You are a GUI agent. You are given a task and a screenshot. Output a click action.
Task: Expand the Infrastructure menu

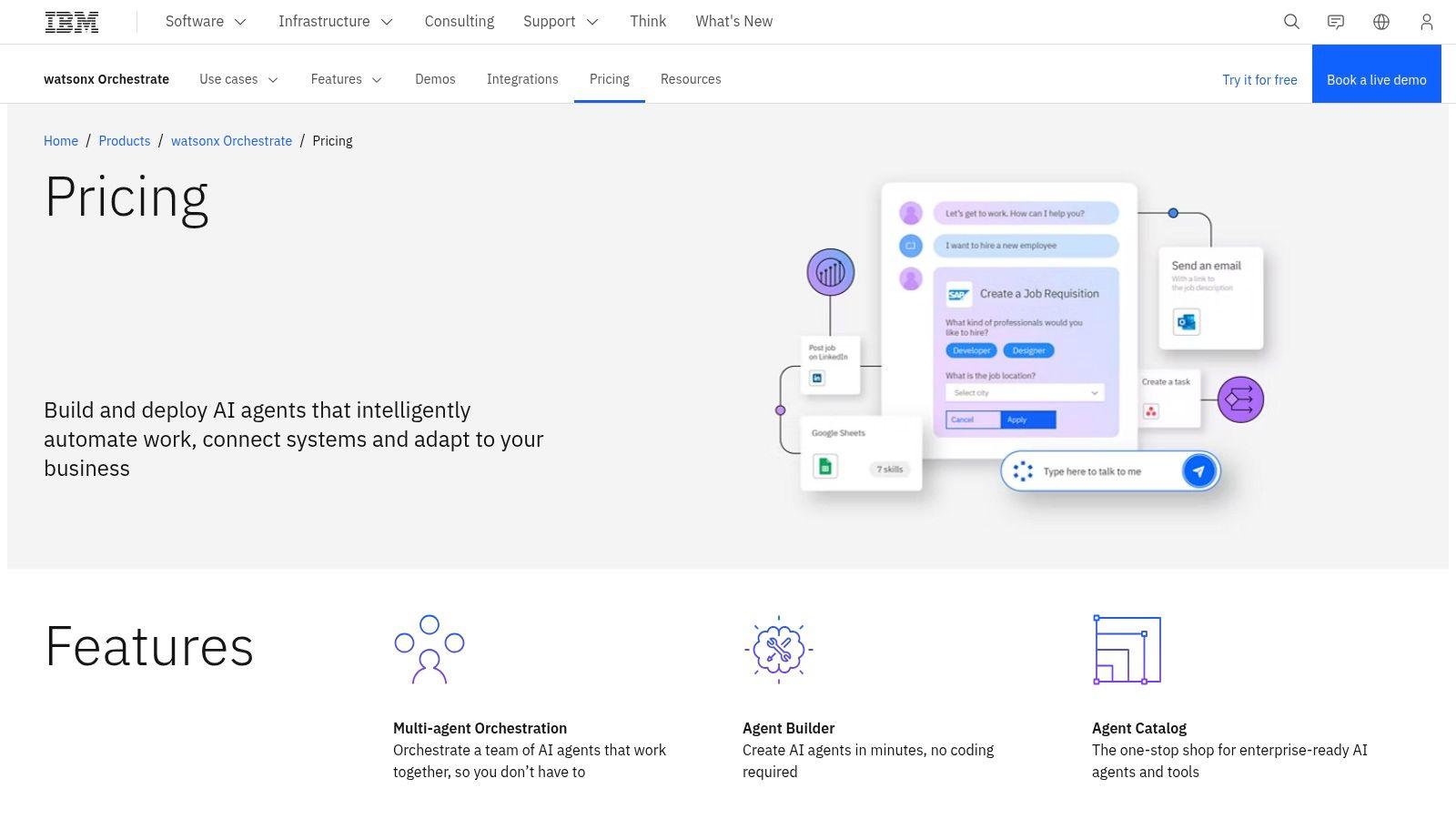tap(335, 22)
